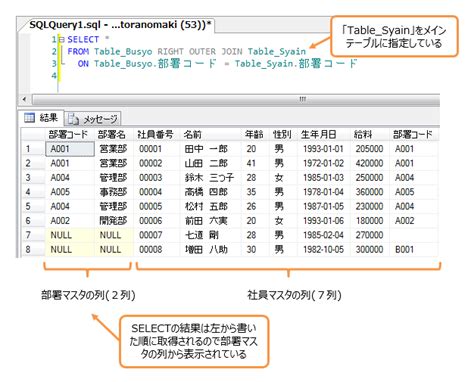Image resolution: width=474 pixels, height=382 pixels.
Task: Click the name cell 高橋 四郎
Action: pos(211,192)
